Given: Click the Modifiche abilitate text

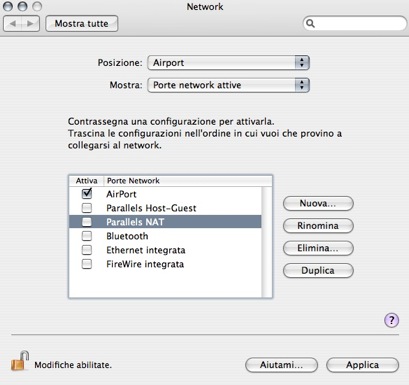Looking at the screenshot, I should [x=73, y=365].
